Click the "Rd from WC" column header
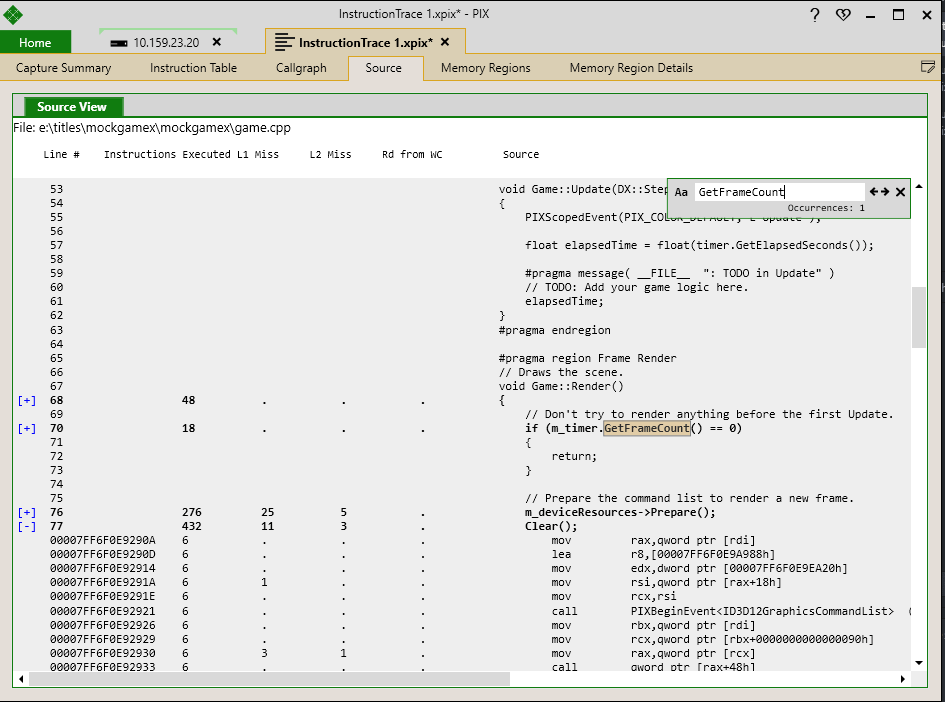The image size is (945, 702). 412,154
